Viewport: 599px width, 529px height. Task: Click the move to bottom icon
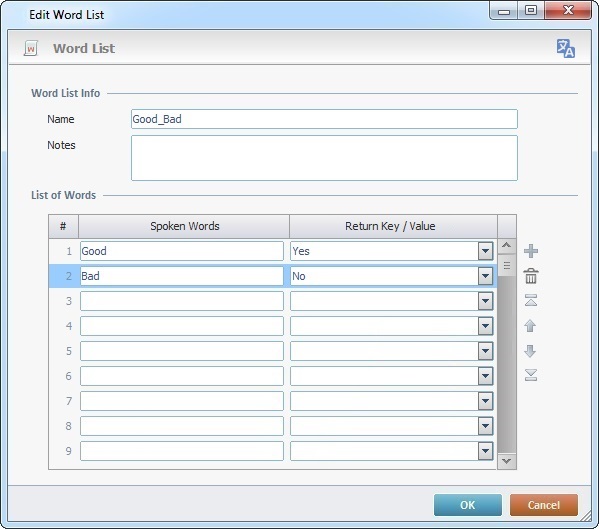(531, 375)
